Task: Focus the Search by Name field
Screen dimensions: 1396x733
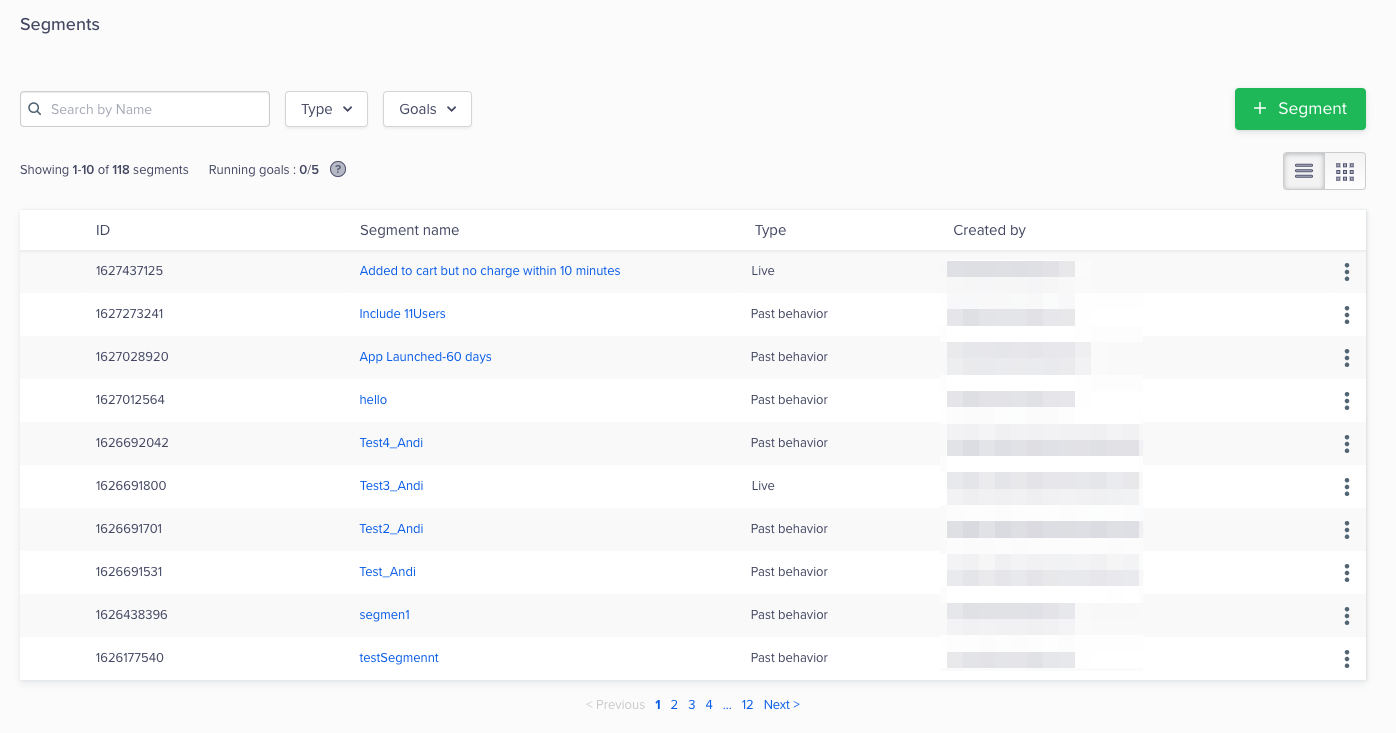Action: (145, 109)
